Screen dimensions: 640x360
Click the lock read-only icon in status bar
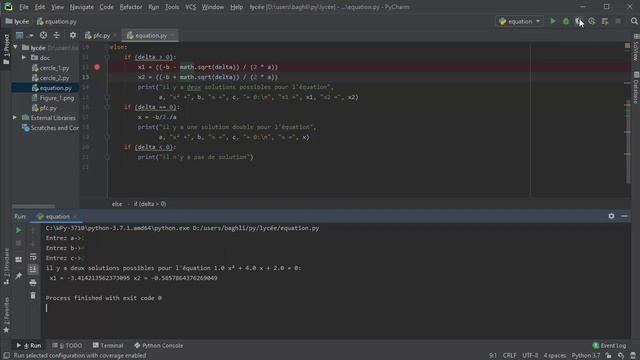click(609, 356)
